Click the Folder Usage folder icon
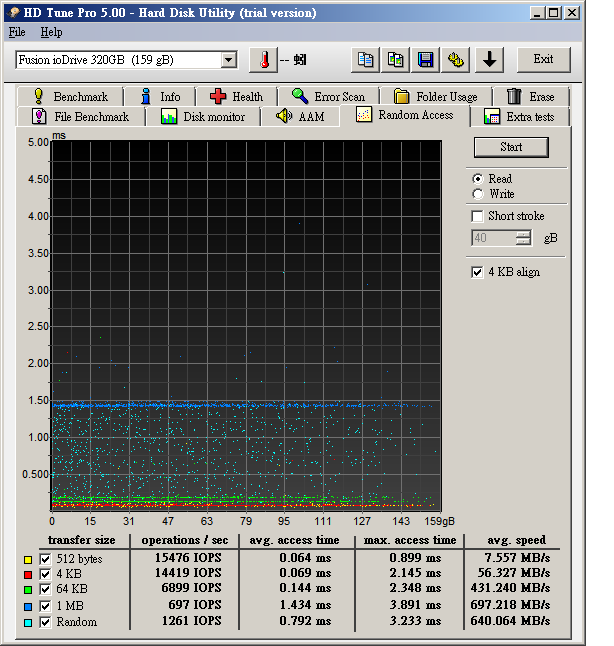 [401, 96]
